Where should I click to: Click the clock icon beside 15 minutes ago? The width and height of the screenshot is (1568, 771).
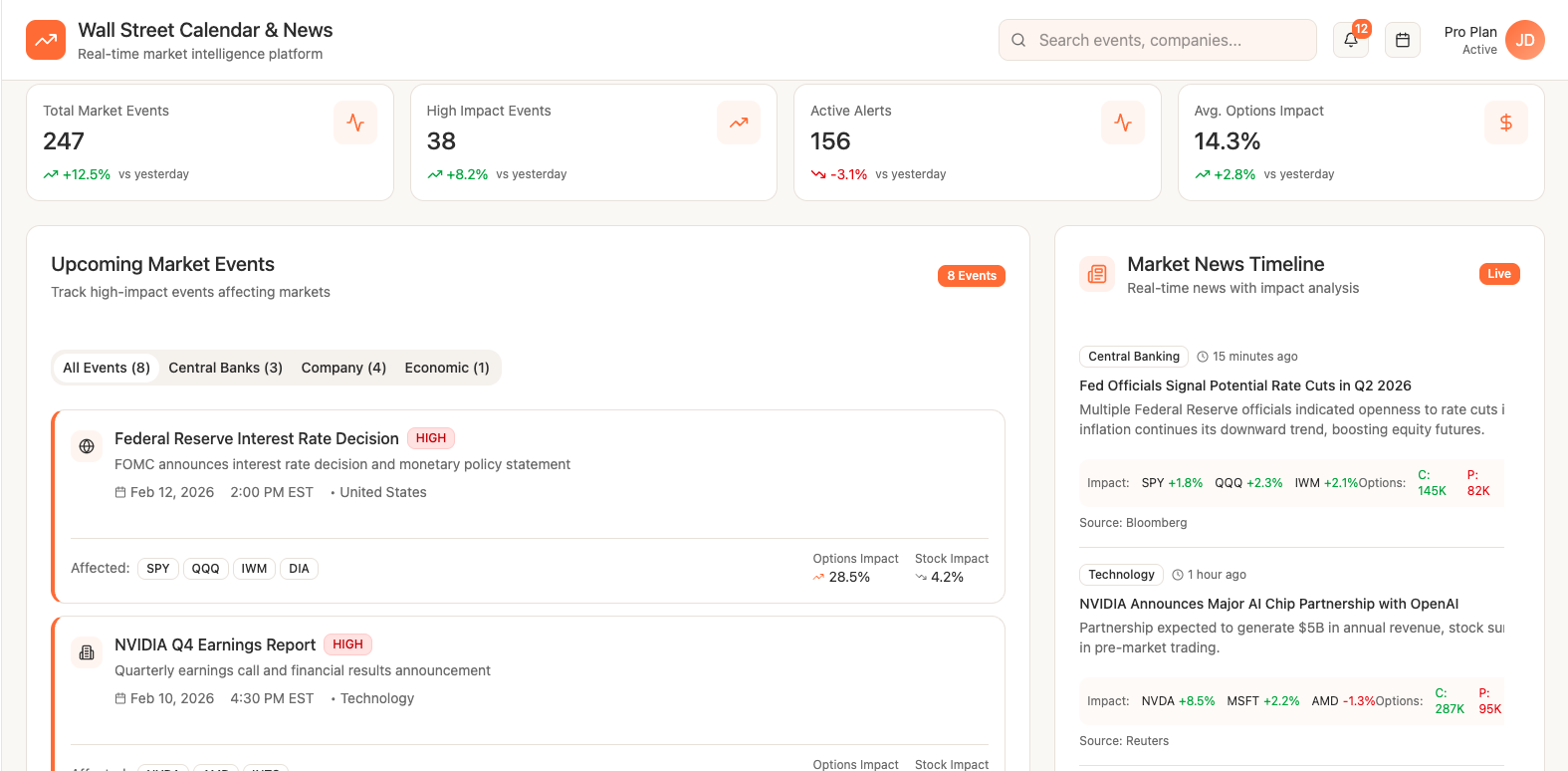(x=1203, y=357)
